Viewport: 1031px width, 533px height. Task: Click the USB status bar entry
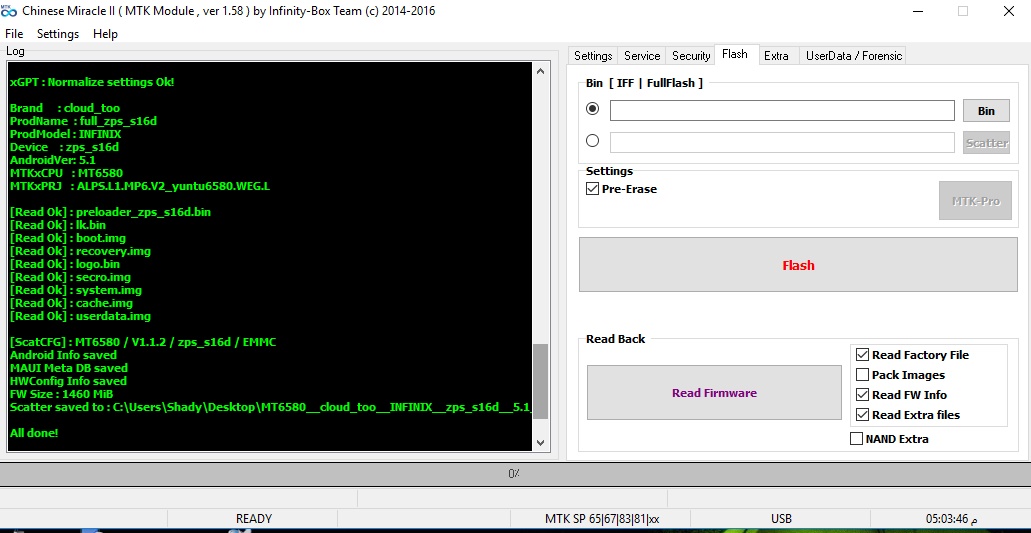point(781,519)
